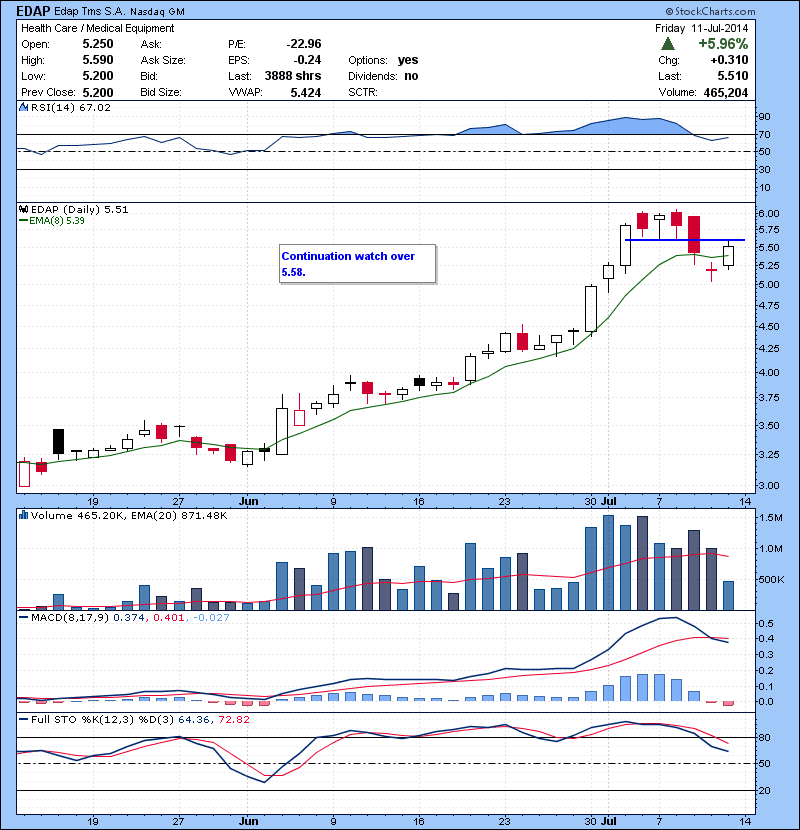
Task: Click the 'Continuation watch over 5.58.' annotation box
Action: [357, 264]
